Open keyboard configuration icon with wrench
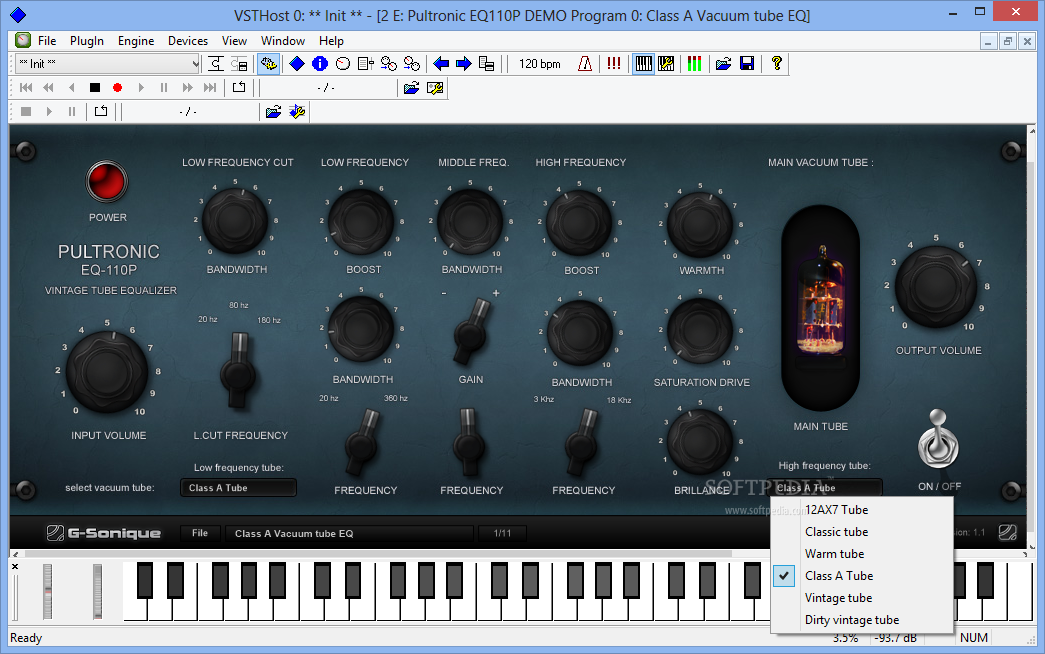 (666, 64)
